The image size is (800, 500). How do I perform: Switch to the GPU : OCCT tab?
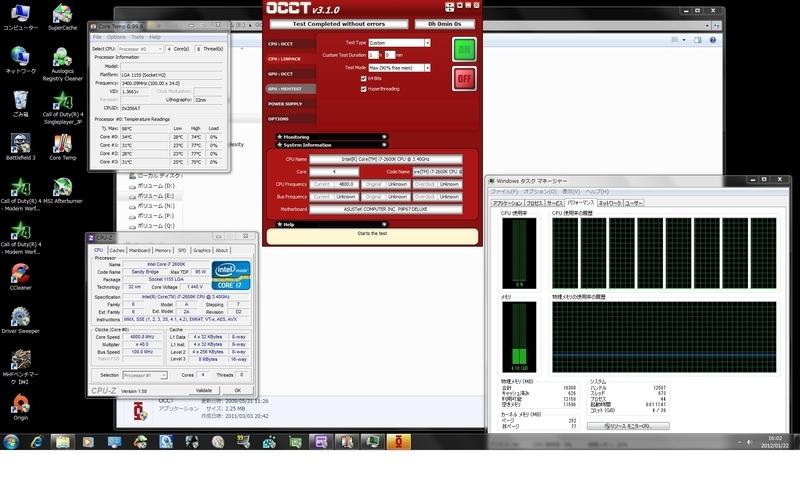click(290, 74)
